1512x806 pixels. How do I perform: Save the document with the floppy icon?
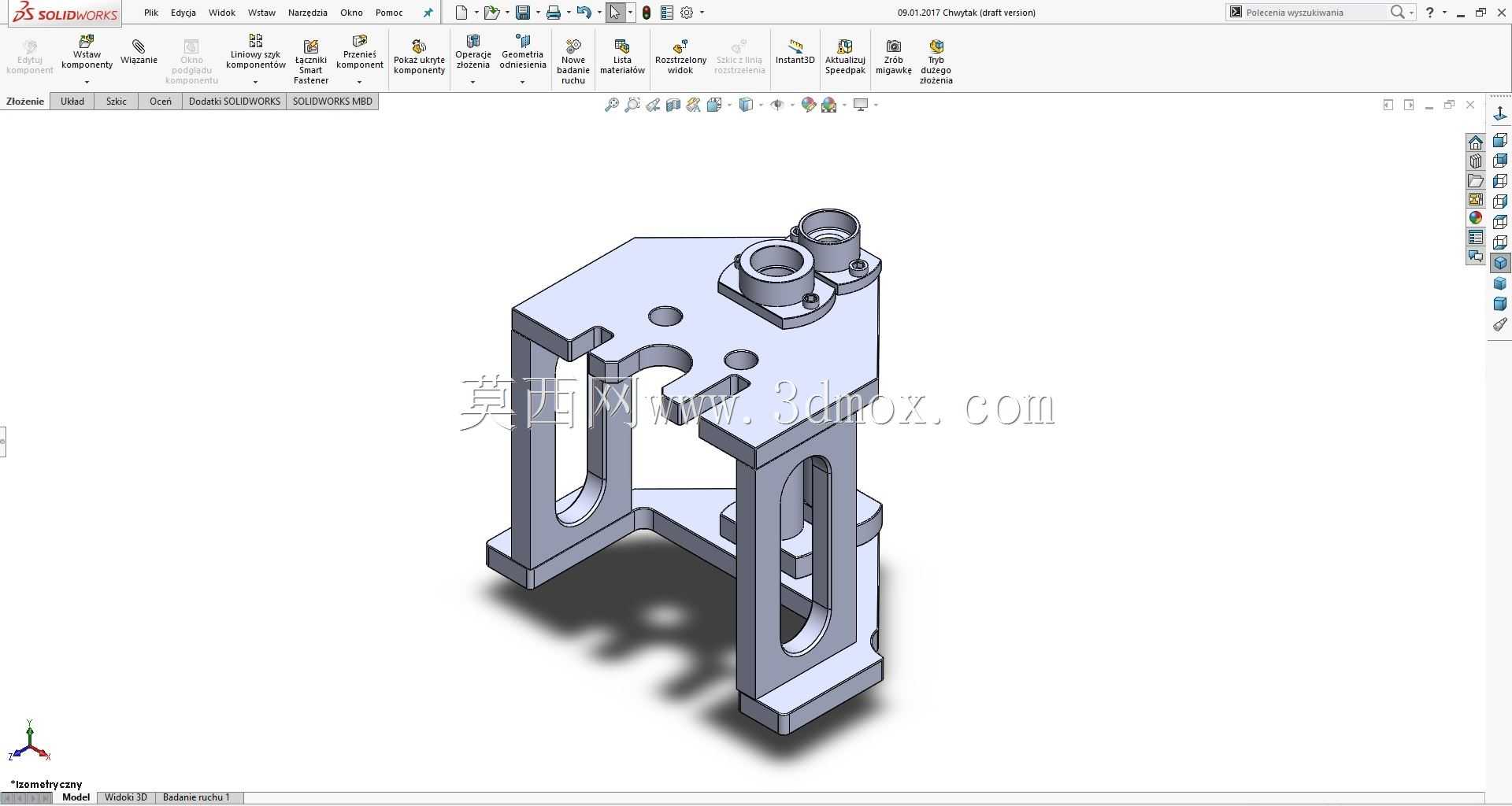(522, 13)
